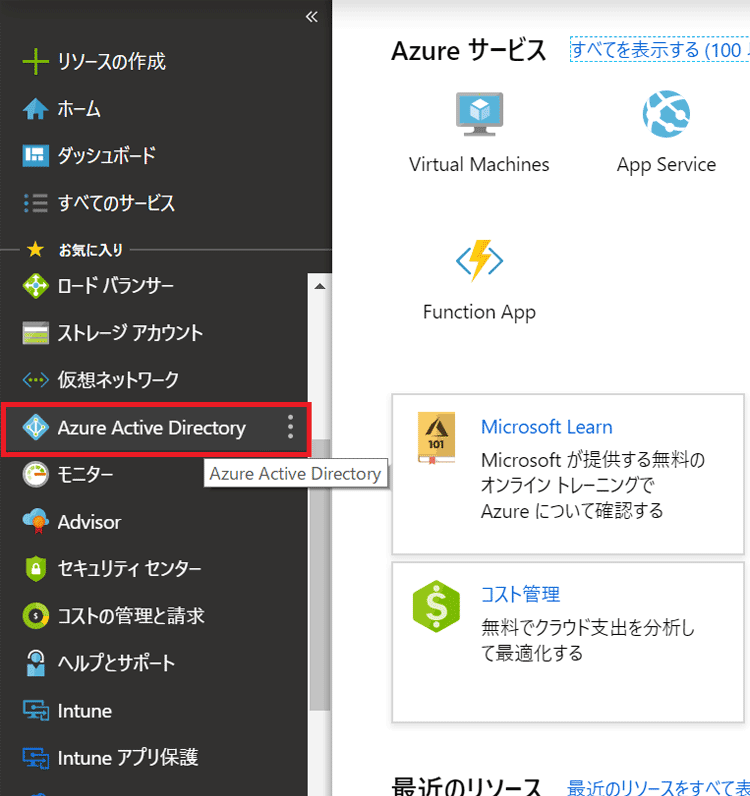
Task: Click the Load Balancer diamond icon
Action: pos(36,286)
